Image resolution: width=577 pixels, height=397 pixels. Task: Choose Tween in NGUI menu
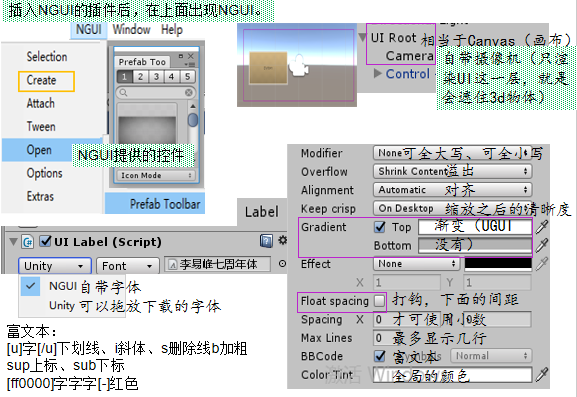(41, 127)
